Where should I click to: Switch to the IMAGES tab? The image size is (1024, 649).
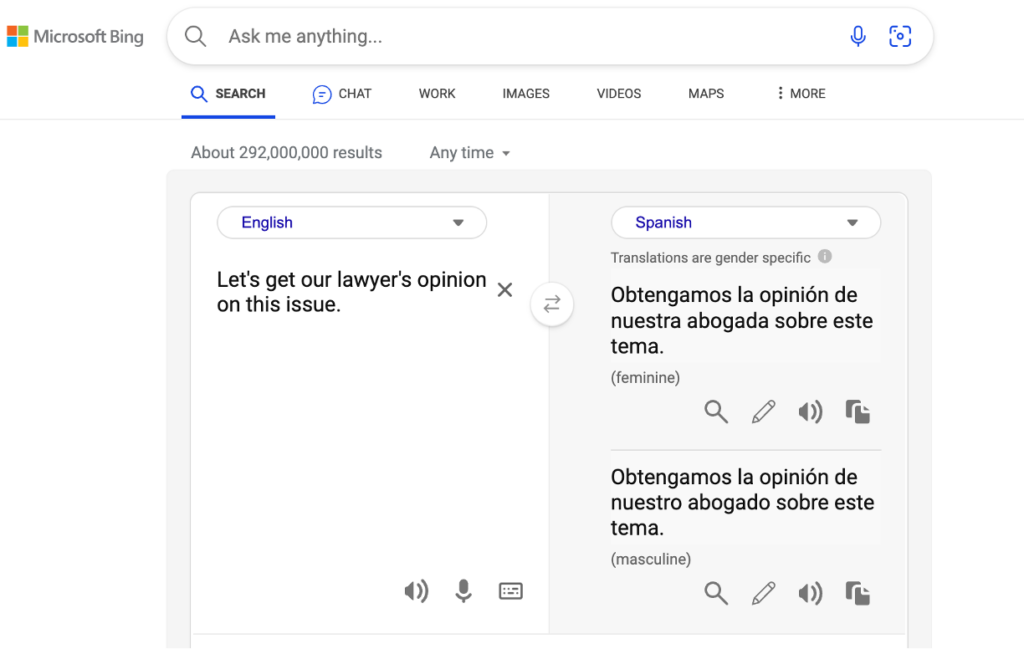pos(525,93)
